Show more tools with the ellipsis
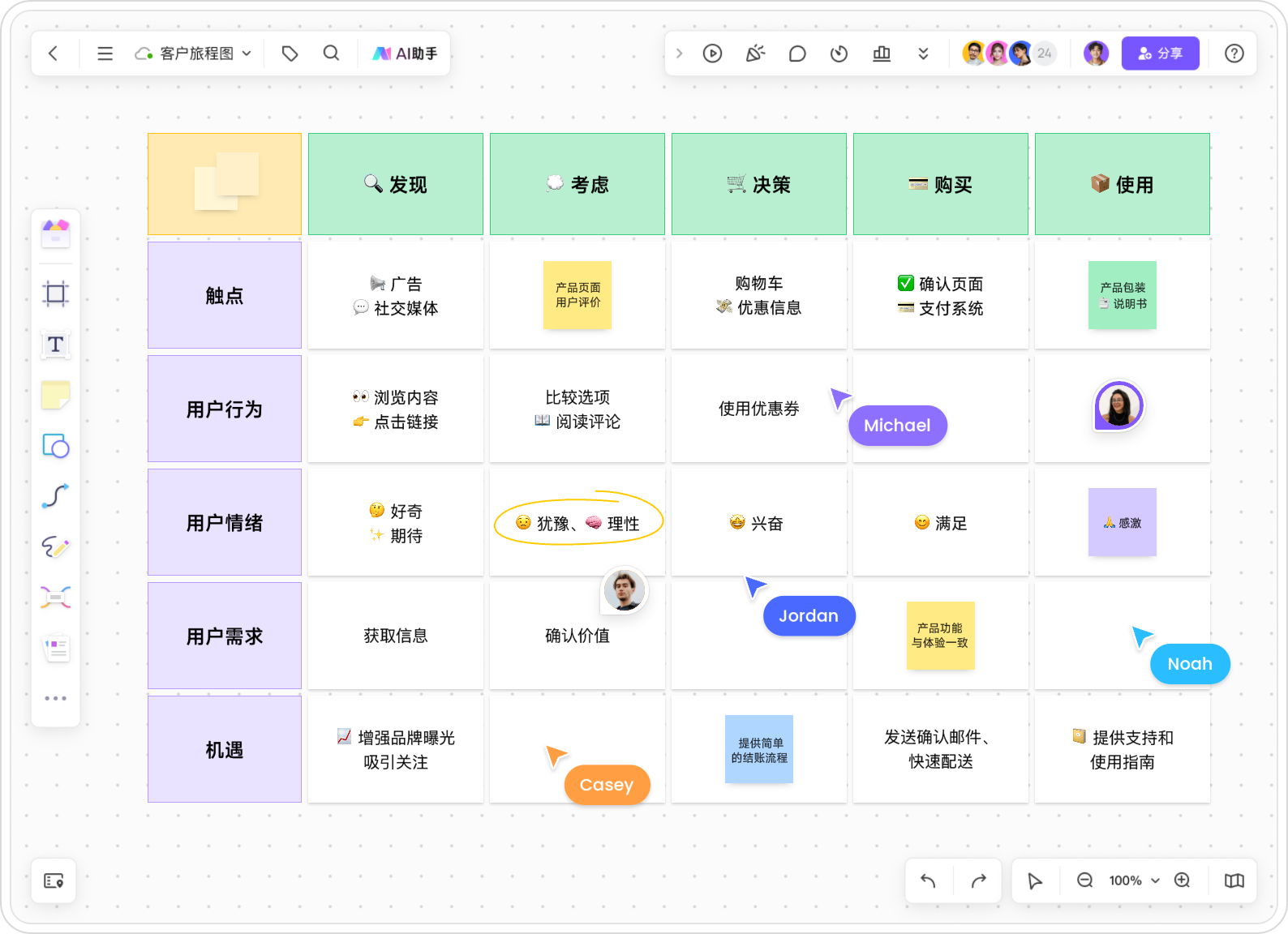Viewport: 1288px width, 934px height. click(x=56, y=698)
